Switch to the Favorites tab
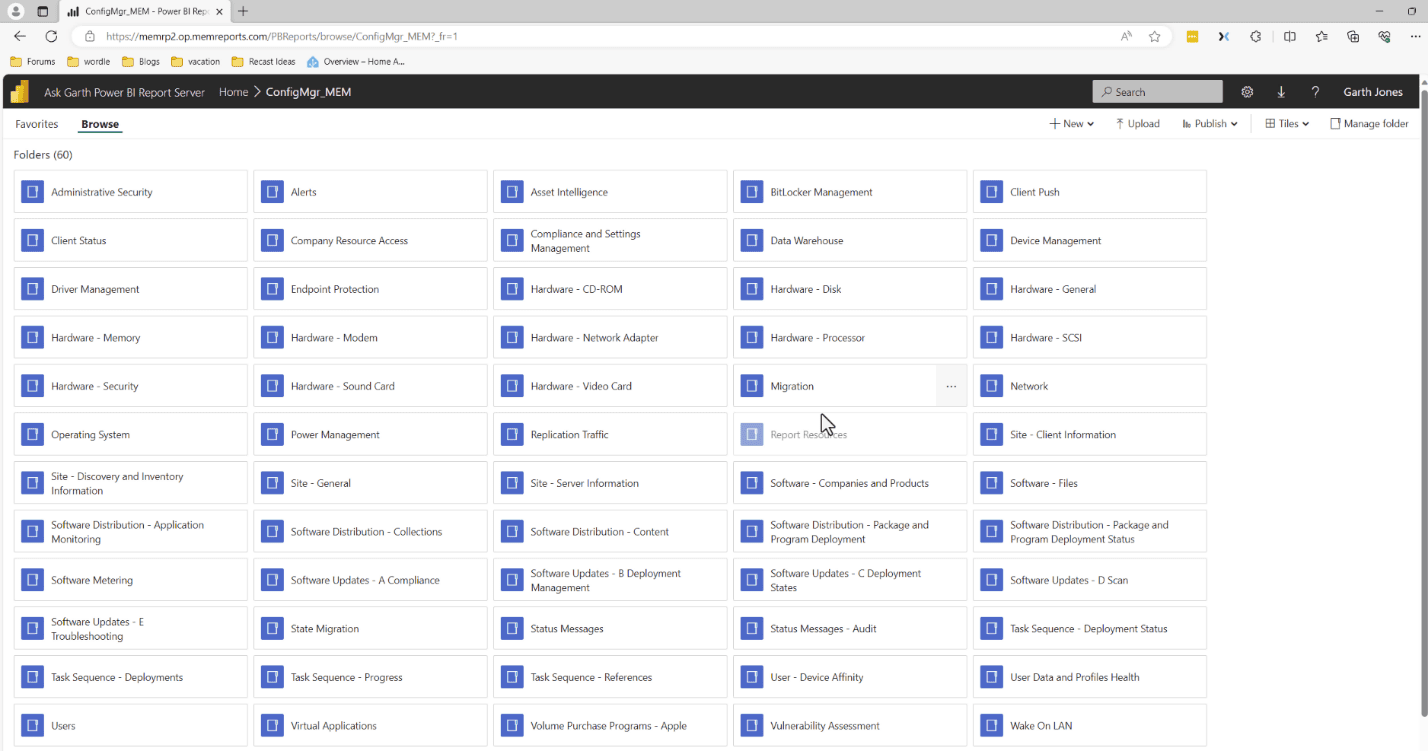Image resolution: width=1428 pixels, height=751 pixels. [37, 124]
